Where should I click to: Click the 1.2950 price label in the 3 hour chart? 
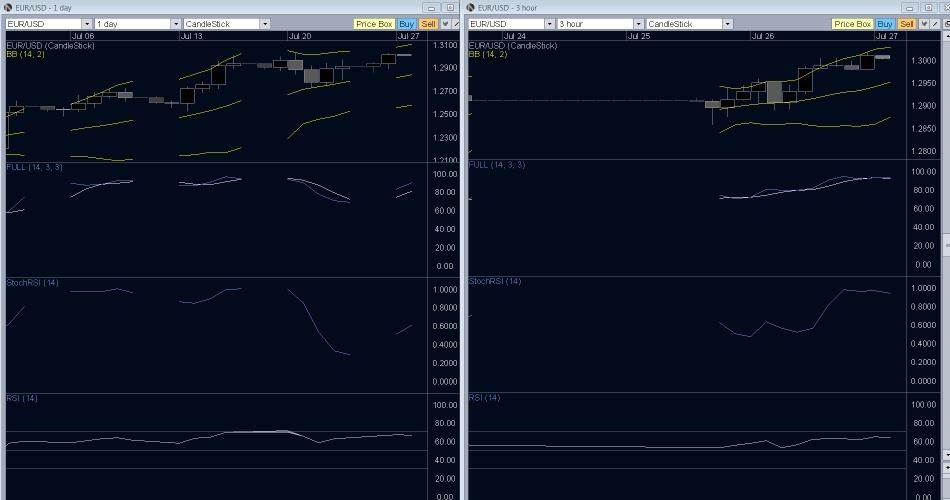(923, 83)
